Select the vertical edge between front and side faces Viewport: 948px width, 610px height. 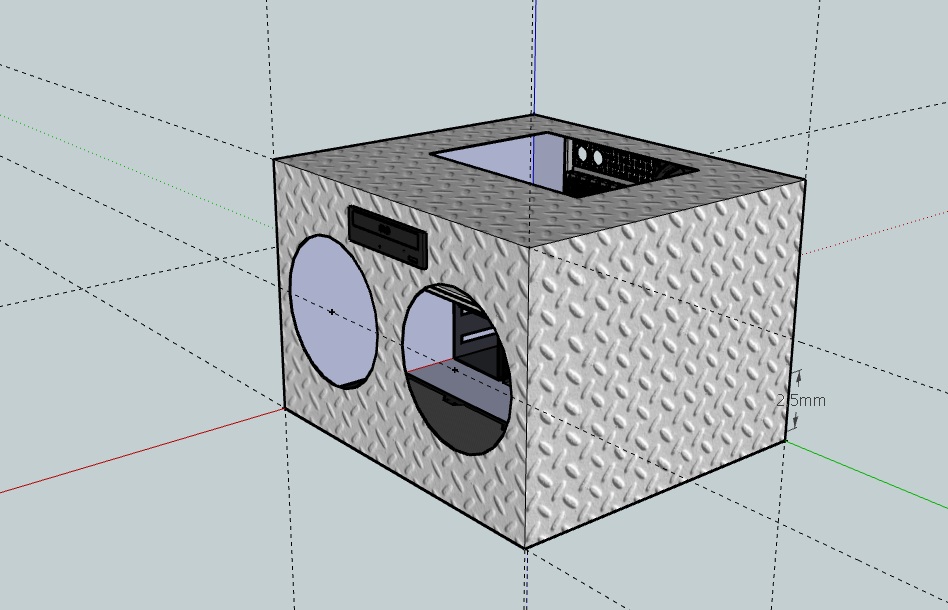[527, 400]
